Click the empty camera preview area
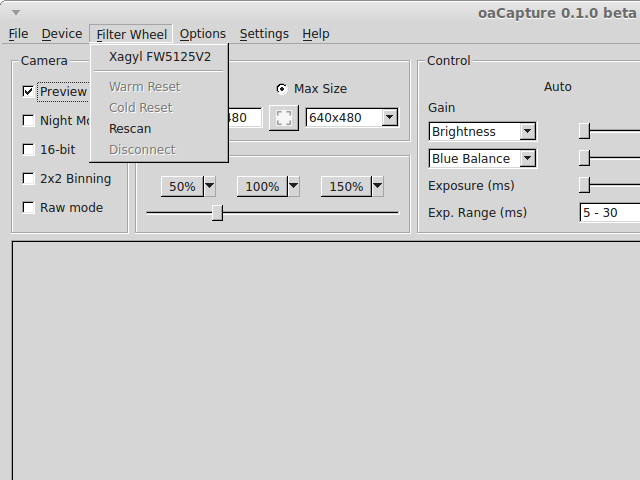640x480 pixels. click(x=326, y=361)
